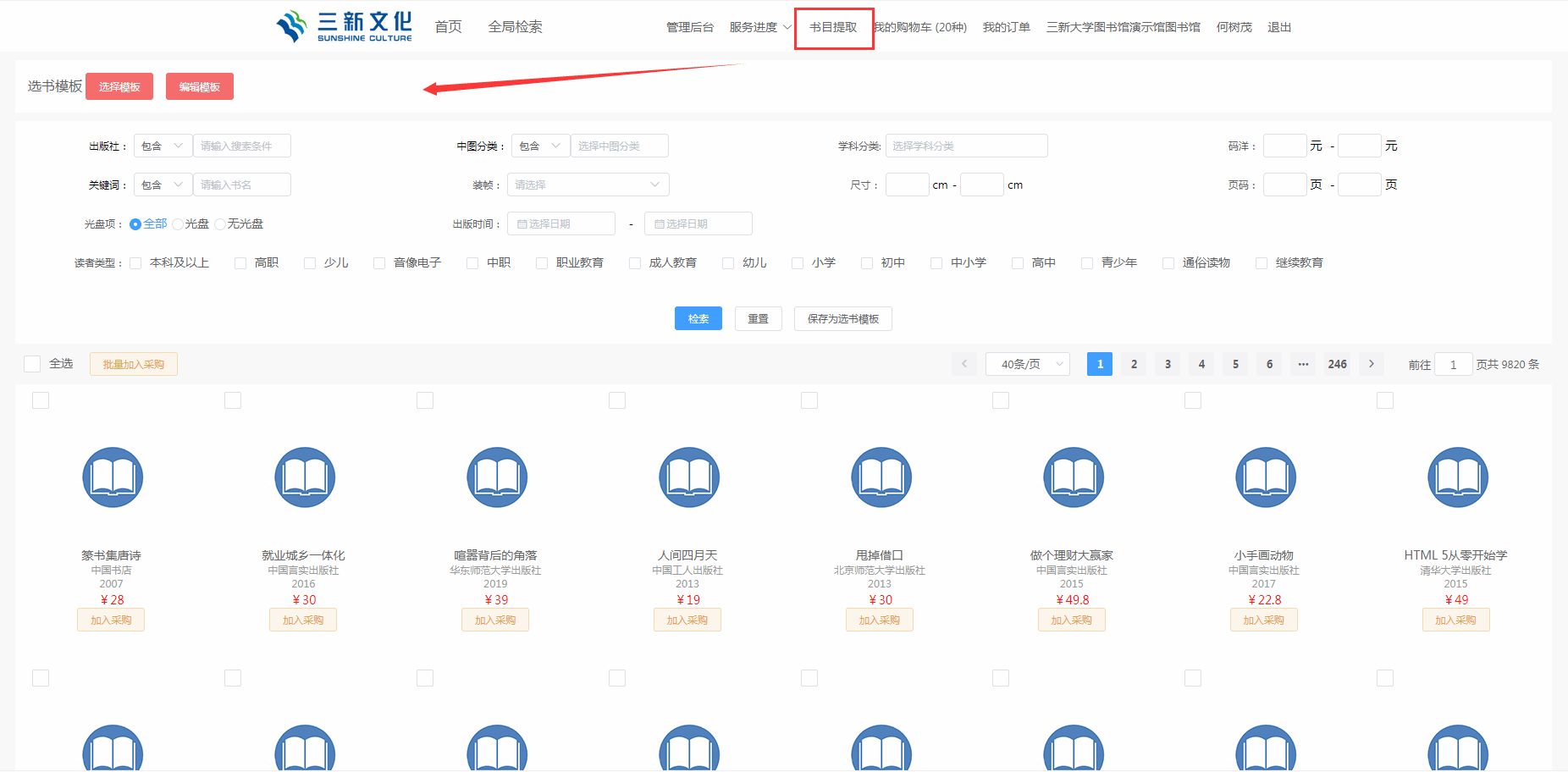Viewport: 1568px width, 772px height.
Task: Click the previous page arrow in pagination
Action: (963, 364)
